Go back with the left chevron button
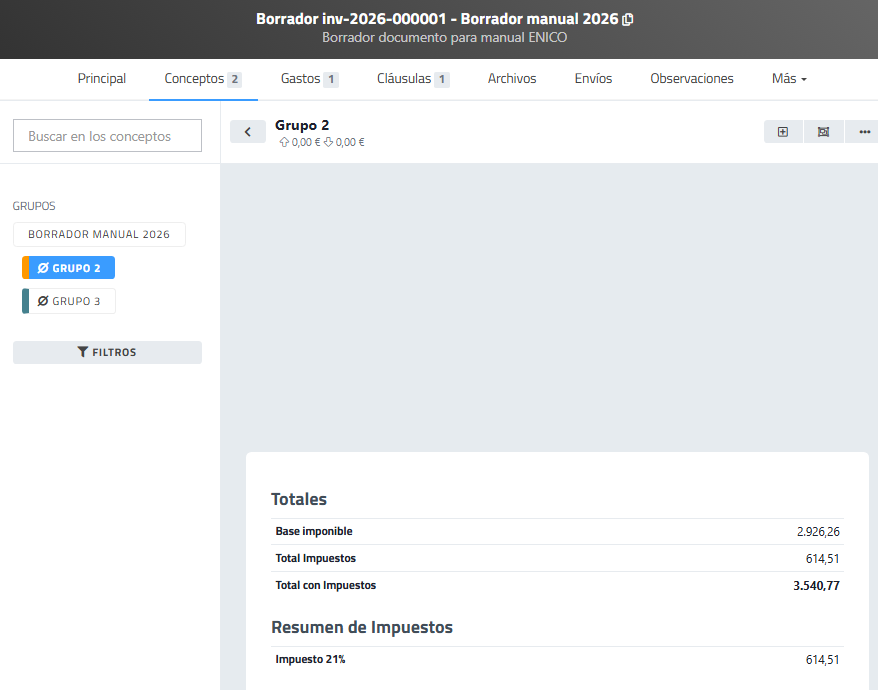Viewport: 878px width, 690px height. 247,132
